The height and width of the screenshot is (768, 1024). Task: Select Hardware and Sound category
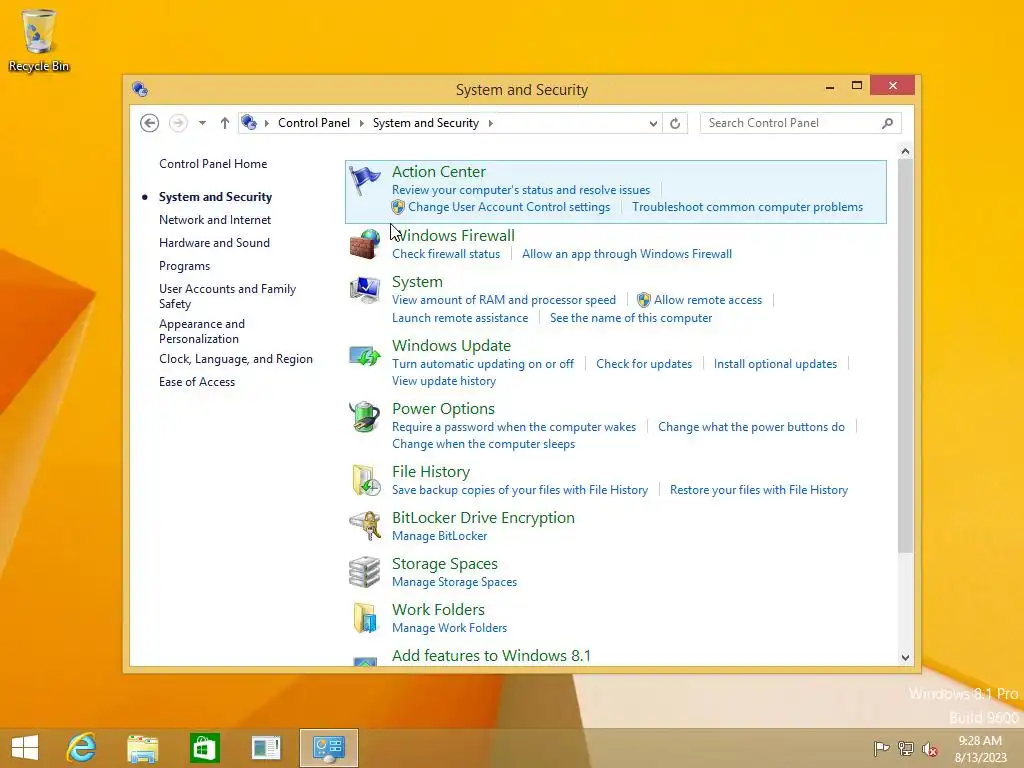[x=214, y=243]
